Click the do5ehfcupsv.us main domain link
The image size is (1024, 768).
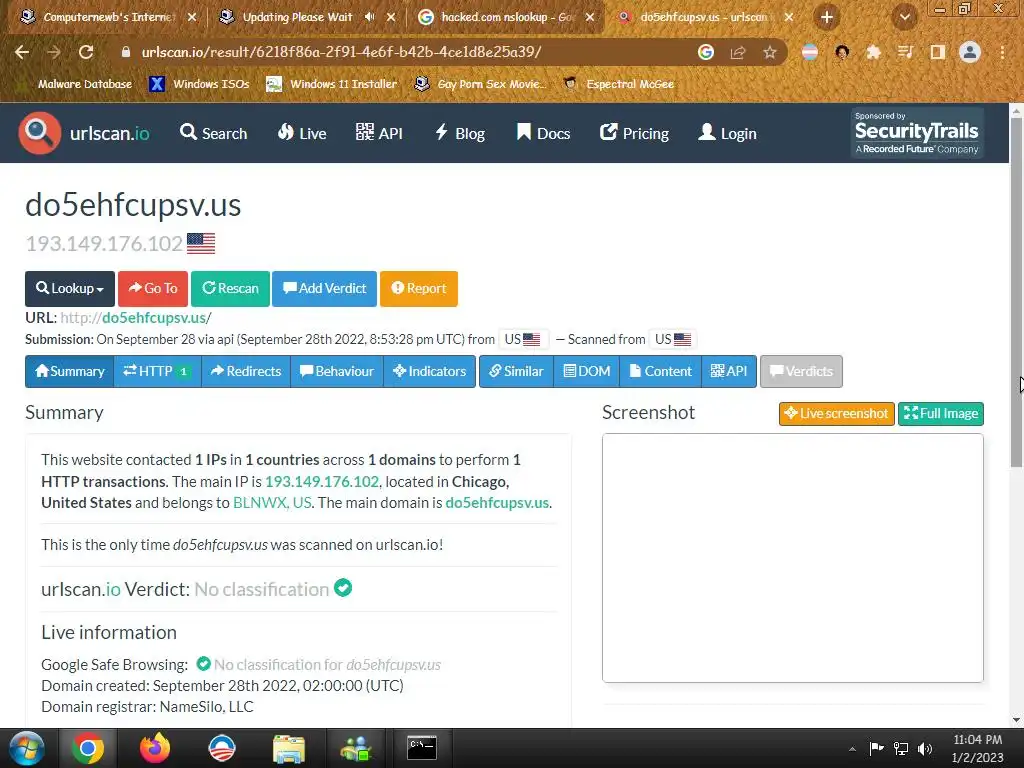pos(497,503)
